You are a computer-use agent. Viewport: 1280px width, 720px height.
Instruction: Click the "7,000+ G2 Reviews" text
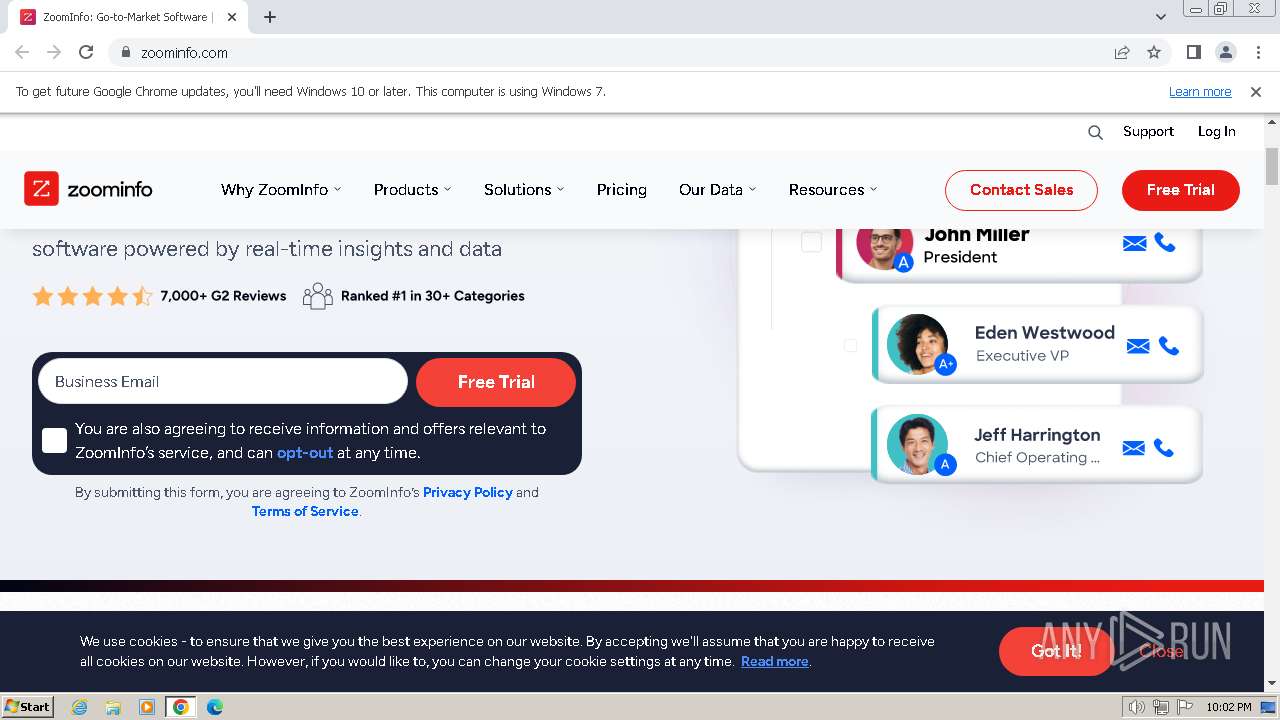[223, 296]
